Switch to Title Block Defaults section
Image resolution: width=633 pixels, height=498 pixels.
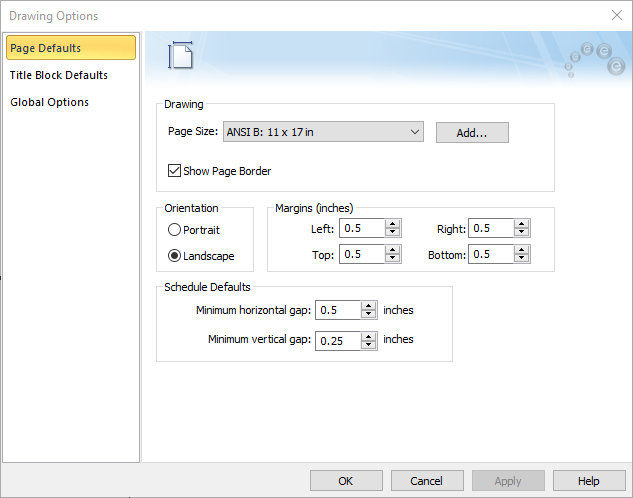click(x=59, y=75)
